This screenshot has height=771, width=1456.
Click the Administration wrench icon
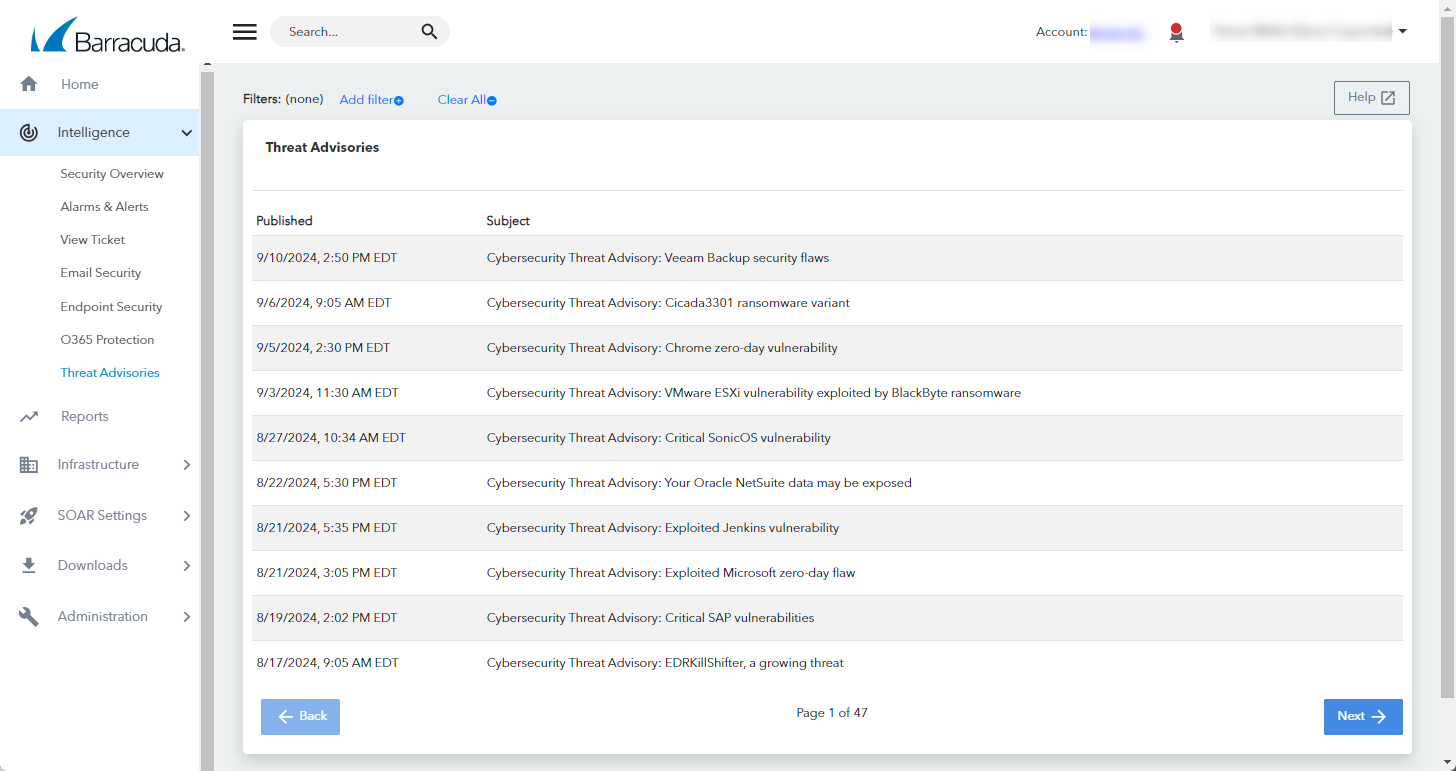tap(29, 616)
